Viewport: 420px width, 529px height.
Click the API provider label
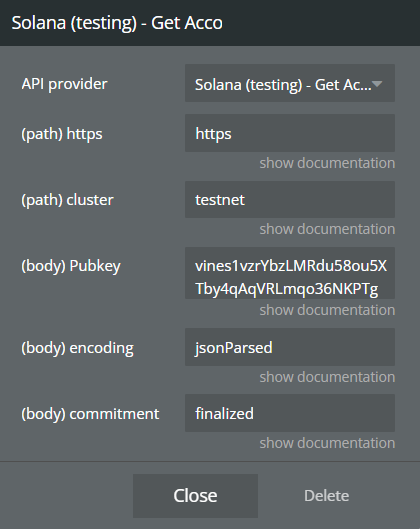click(64, 84)
